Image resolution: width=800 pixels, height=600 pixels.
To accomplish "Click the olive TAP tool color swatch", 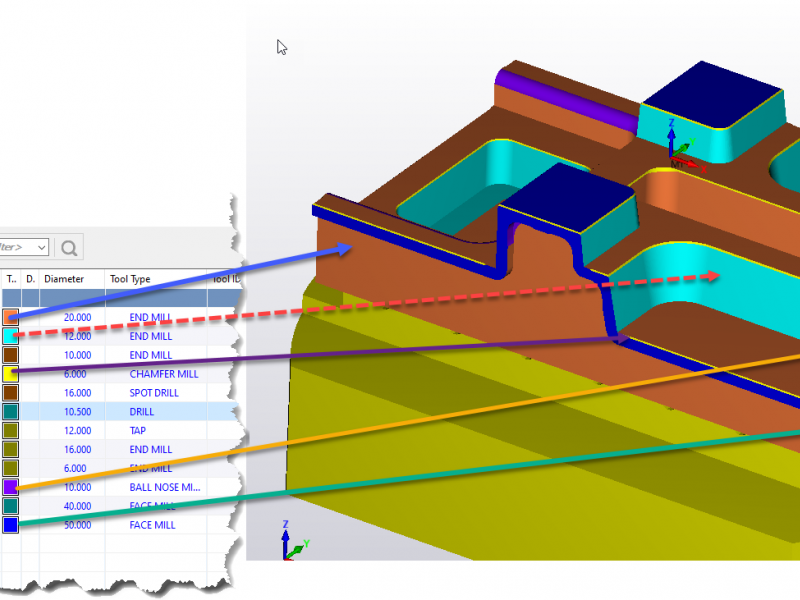I will click(x=12, y=430).
